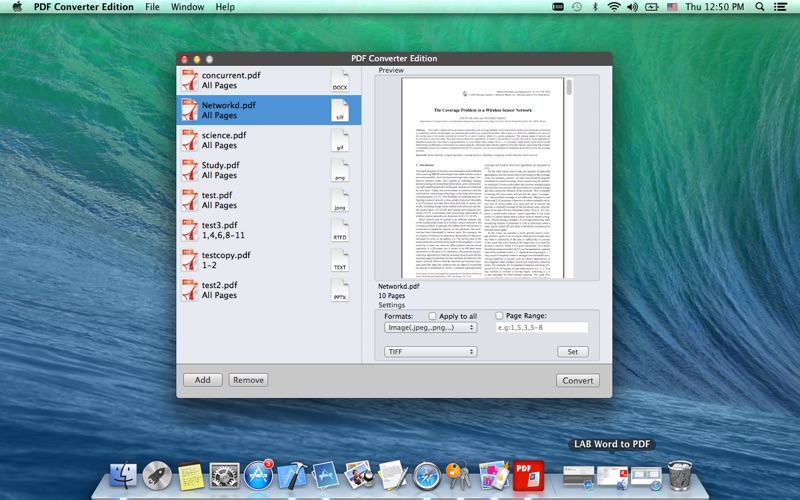
Task: Click the preview pane vertical scrollbar
Action: point(569,87)
